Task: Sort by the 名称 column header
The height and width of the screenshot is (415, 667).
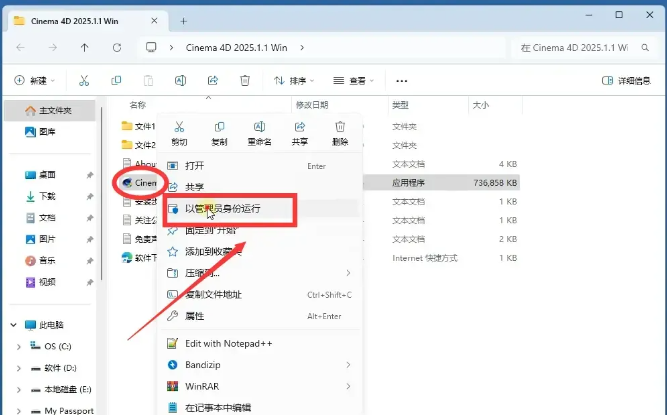Action: point(137,105)
